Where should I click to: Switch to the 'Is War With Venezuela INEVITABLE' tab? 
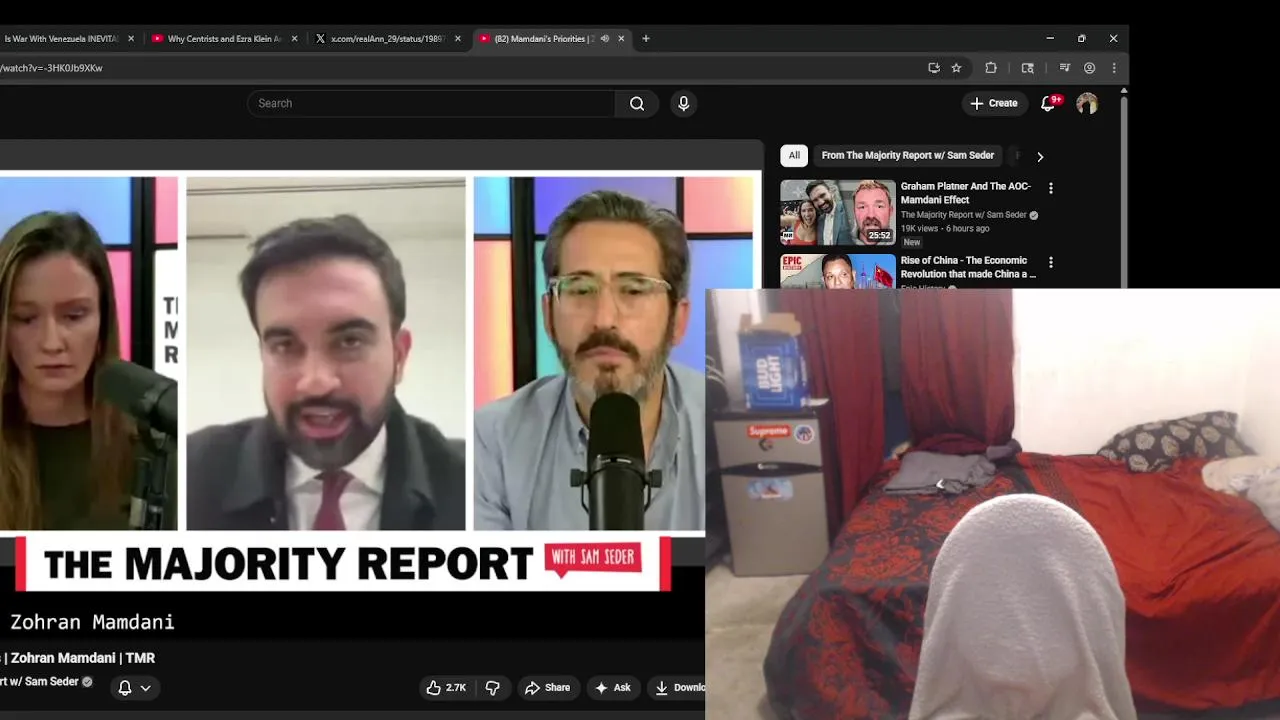click(x=61, y=39)
